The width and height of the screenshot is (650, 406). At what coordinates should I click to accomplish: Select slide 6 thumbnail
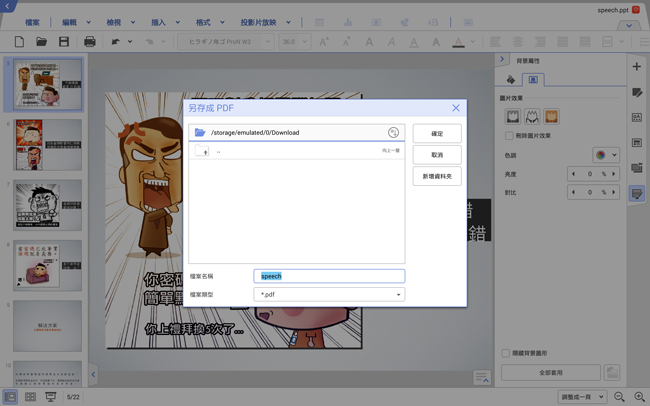point(47,145)
